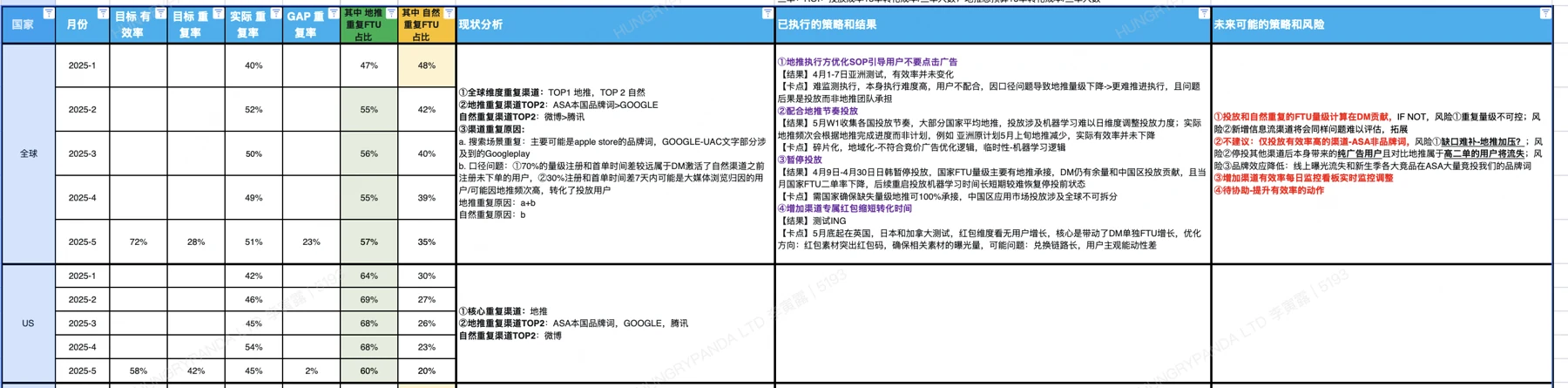Open filter icon on GAP重复率 column
This screenshot has height=388, width=1568.
333,13
